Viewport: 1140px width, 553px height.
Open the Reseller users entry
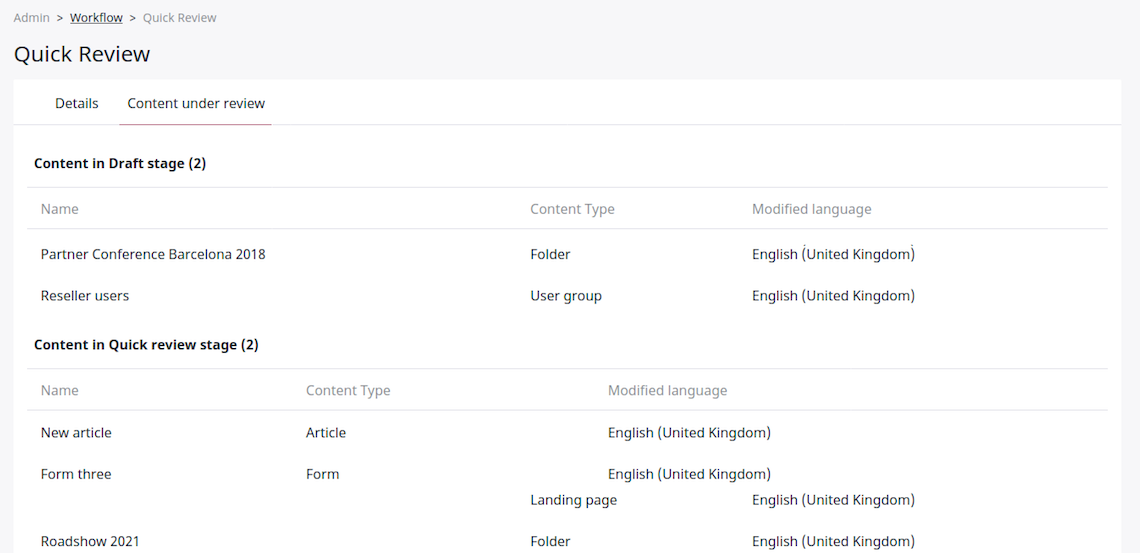tap(85, 296)
